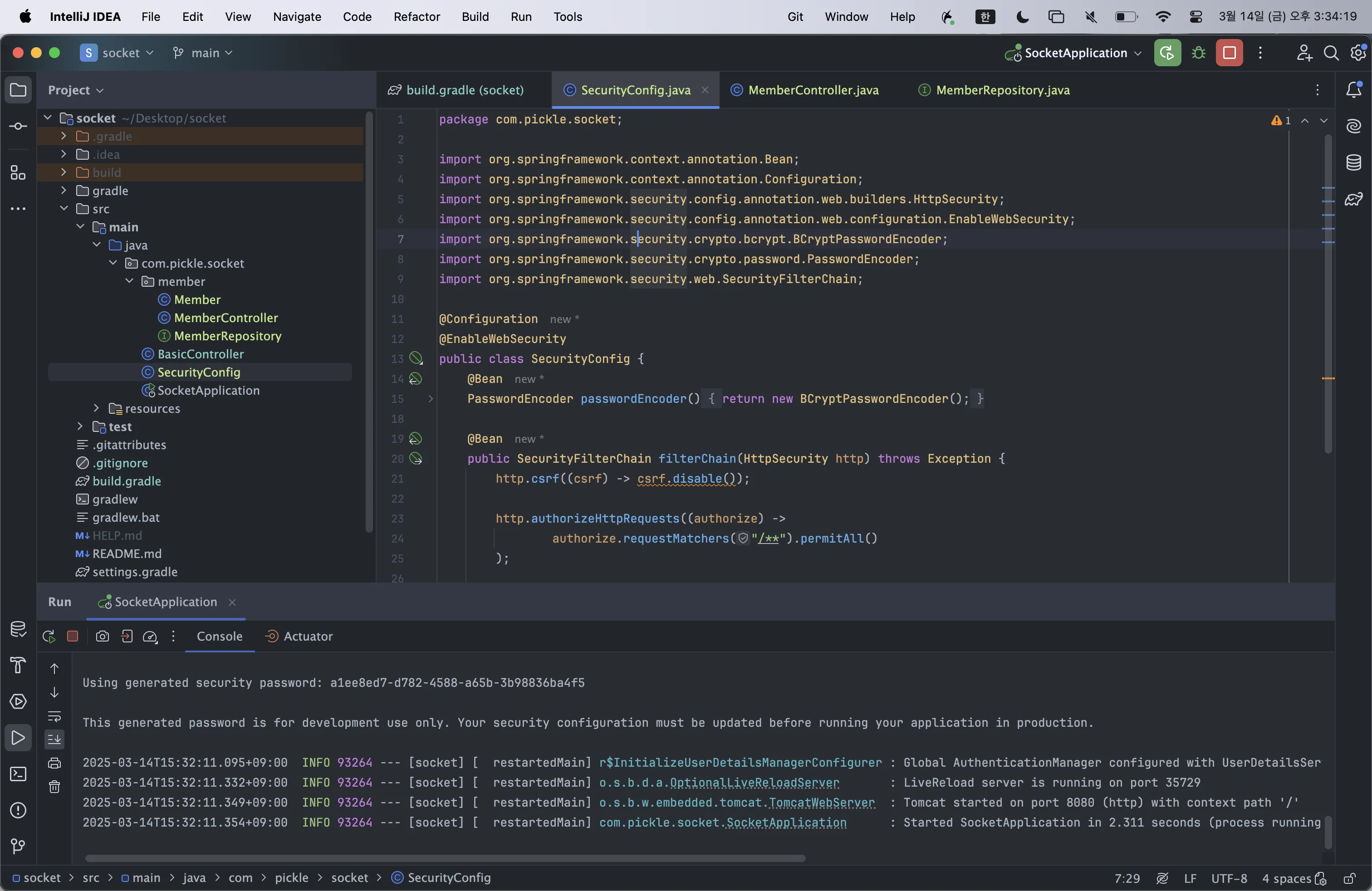1372x891 pixels.
Task: Stop the running application with the red stop button
Action: 1229,53
